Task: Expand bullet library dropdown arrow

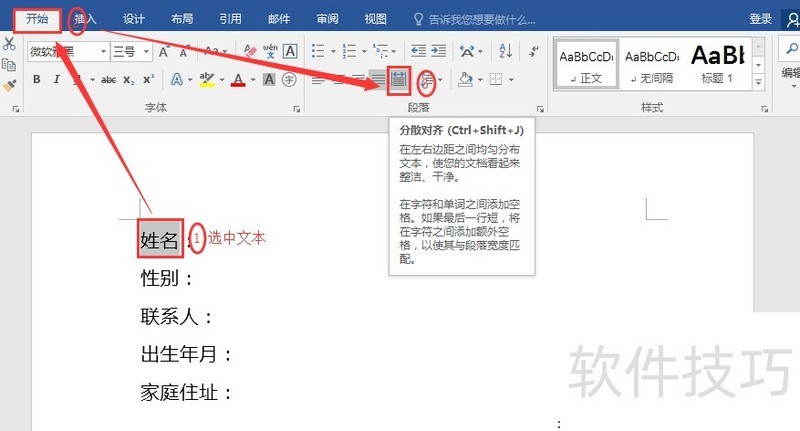Action: 333,51
